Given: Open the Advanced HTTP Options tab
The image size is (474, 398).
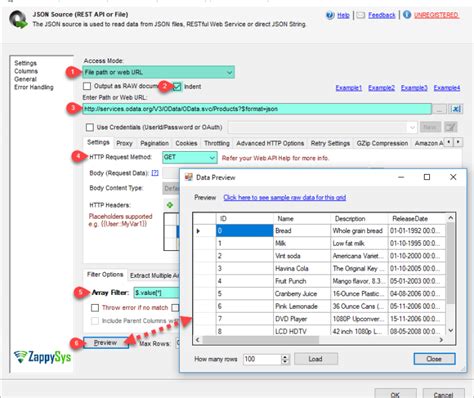Looking at the screenshot, I should pyautogui.click(x=270, y=143).
